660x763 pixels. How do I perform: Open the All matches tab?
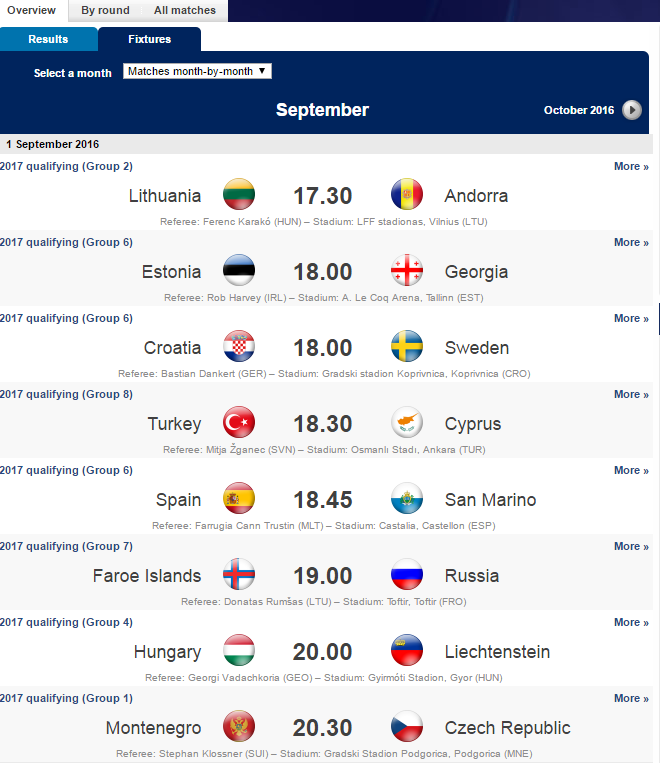coord(184,11)
